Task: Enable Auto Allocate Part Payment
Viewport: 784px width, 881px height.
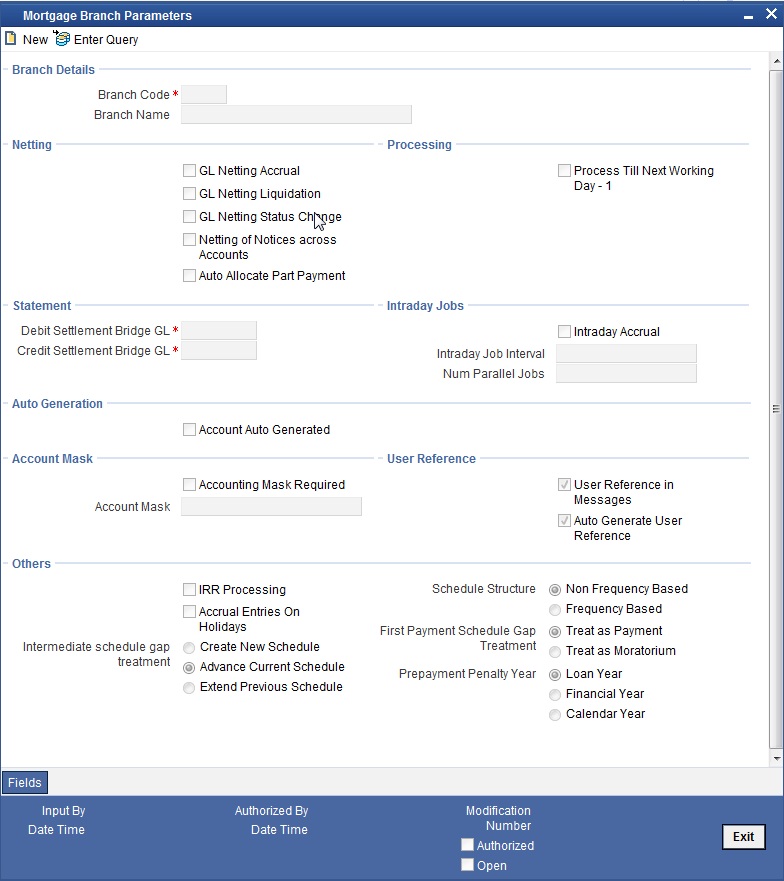Action: (189, 275)
